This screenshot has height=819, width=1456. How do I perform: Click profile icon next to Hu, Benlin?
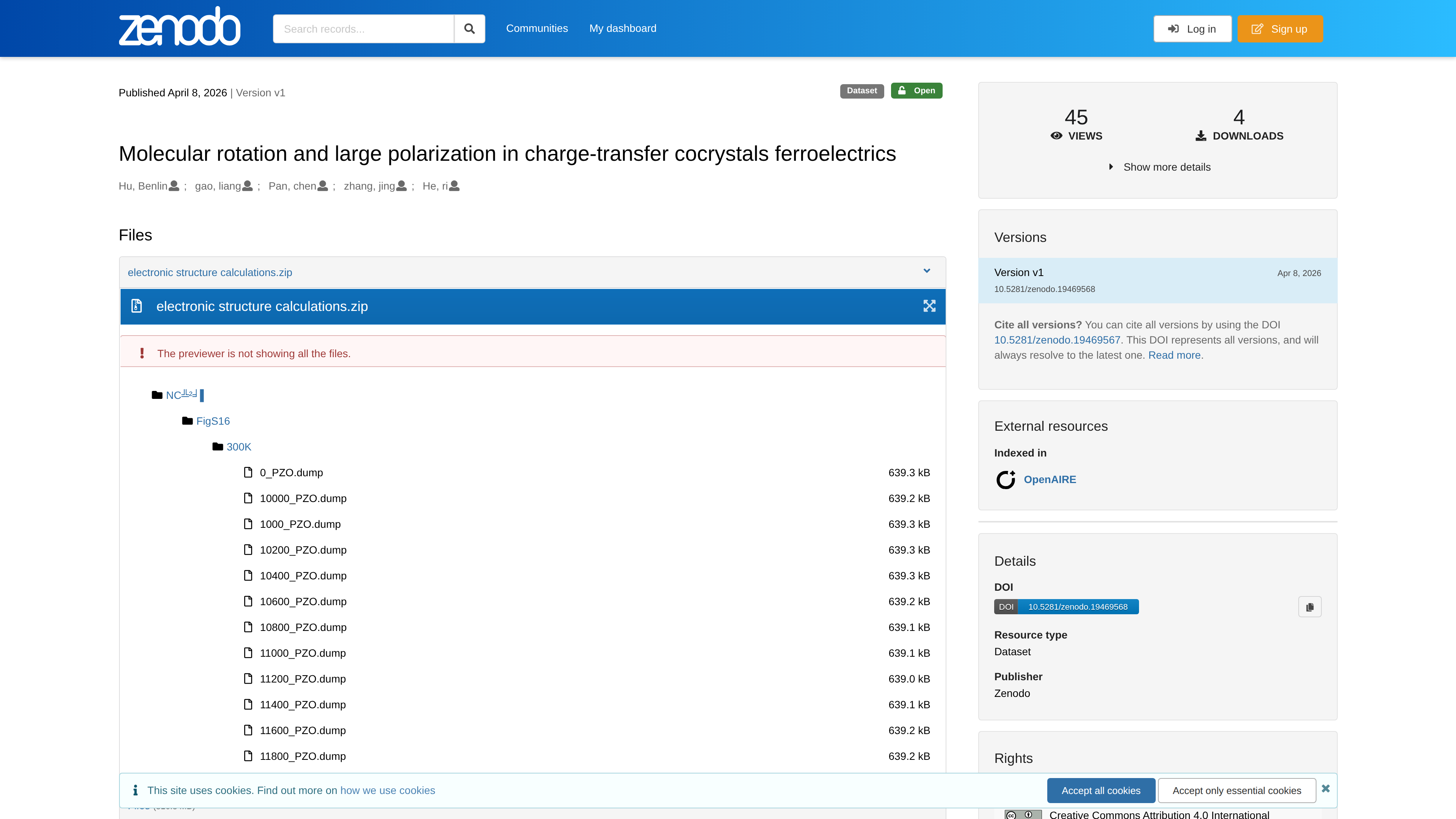pos(174,185)
